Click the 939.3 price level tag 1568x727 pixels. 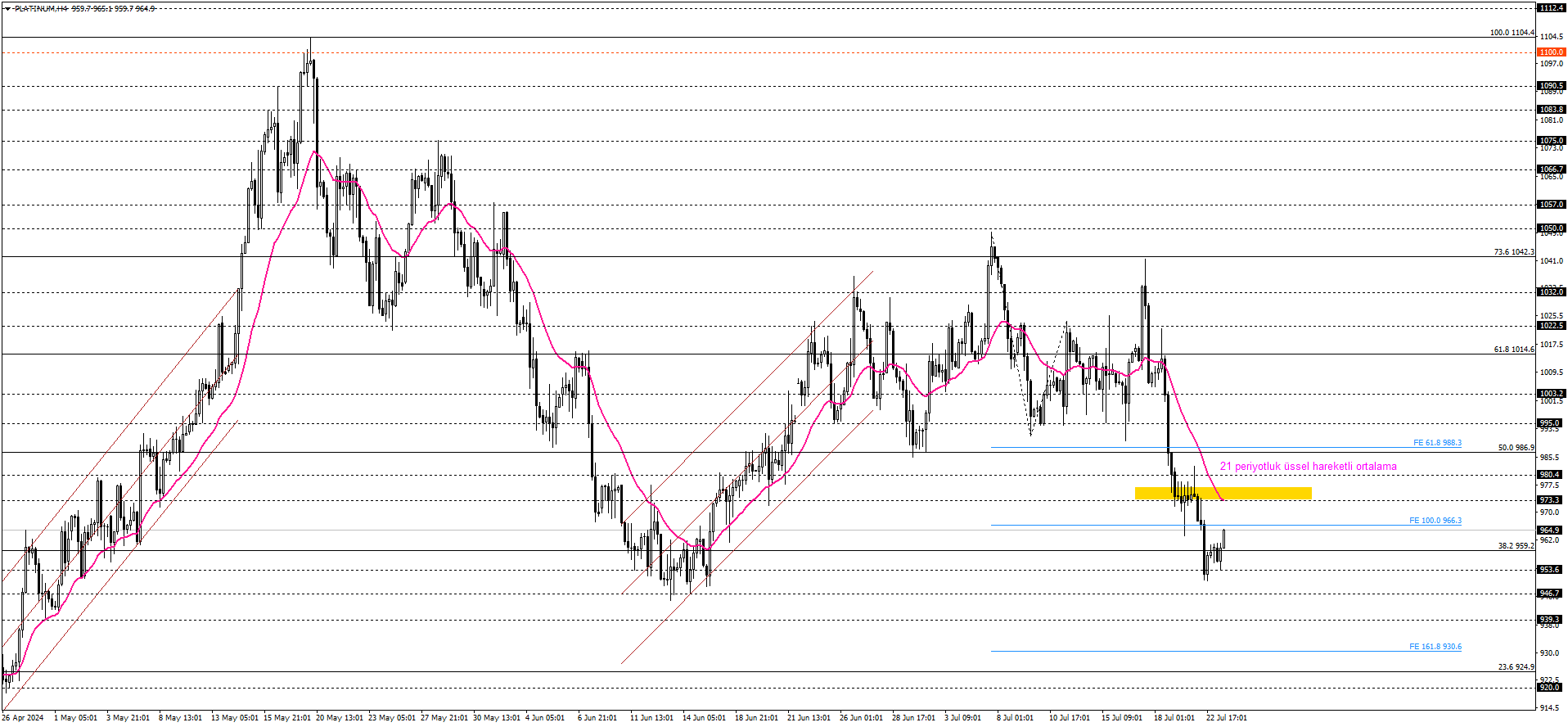coord(1551,620)
